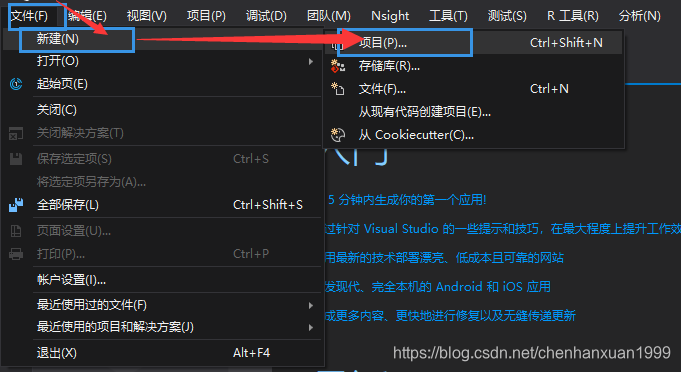This screenshot has height=372, width=681.
Task: Click the Cookiecutter icon
Action: coord(338,135)
